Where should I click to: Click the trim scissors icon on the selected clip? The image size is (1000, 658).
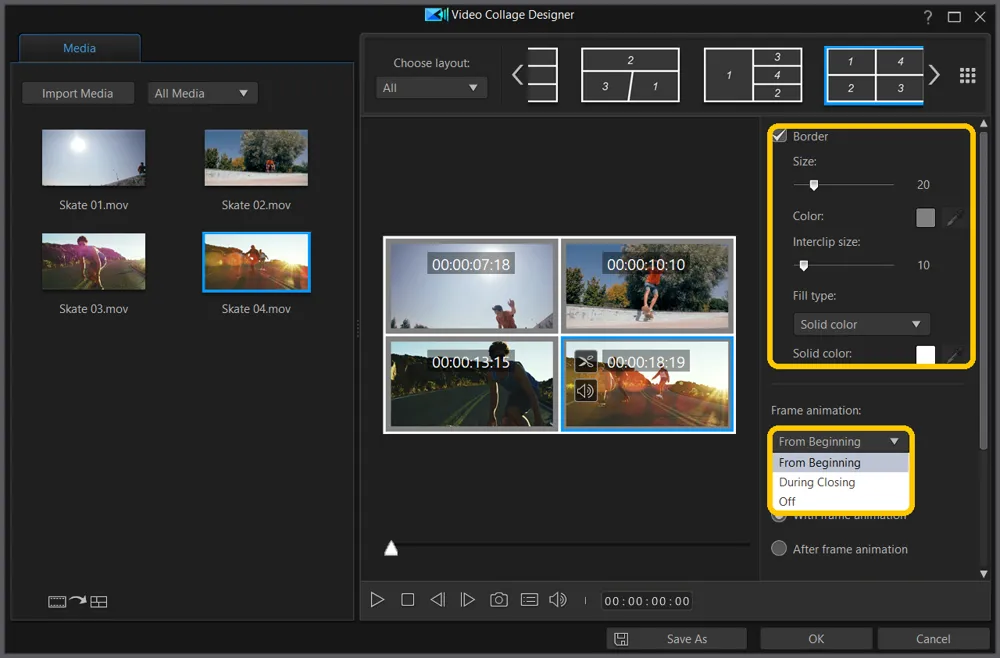tap(585, 362)
